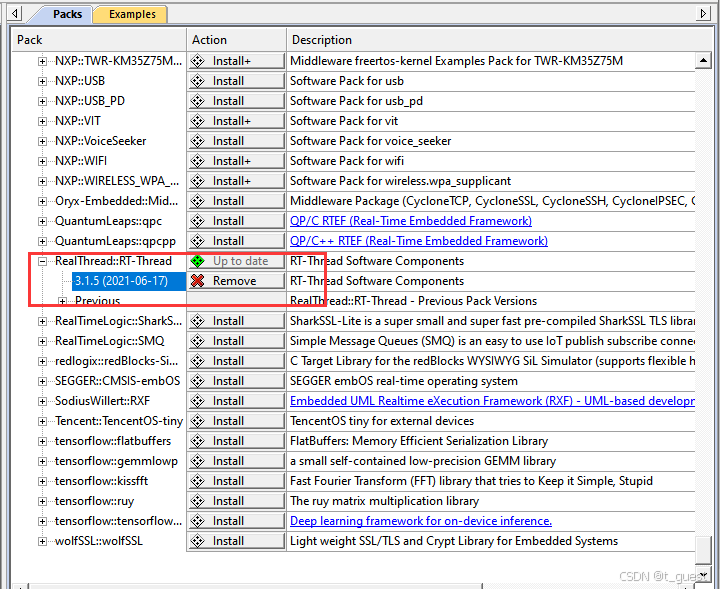Click 'Software Pack for voice_seeker' description

pos(371,141)
